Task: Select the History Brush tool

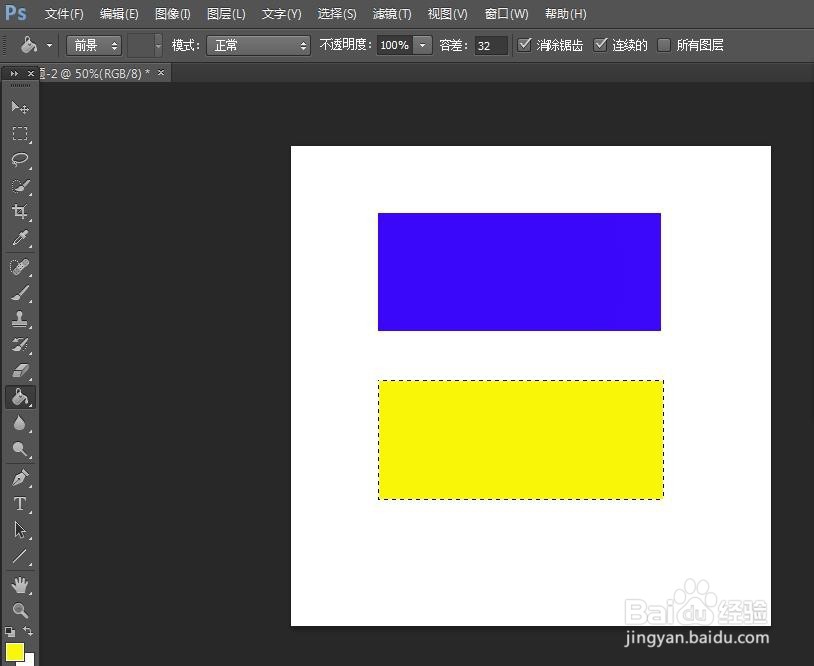Action: click(20, 345)
